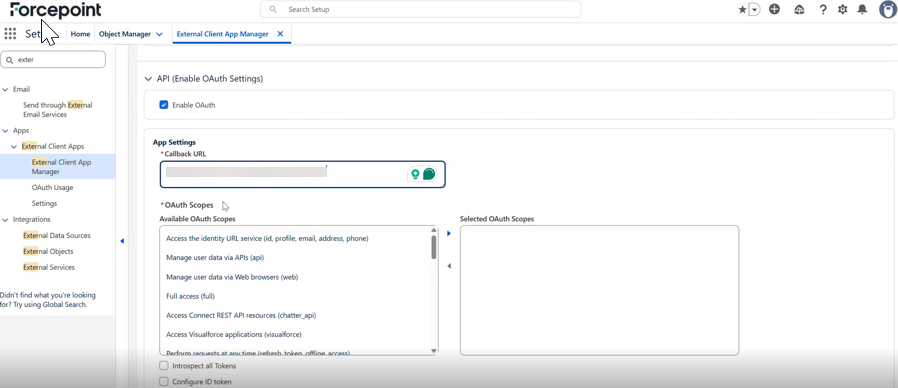
Task: Click the Available OAuth Scopes scrollbar thumb
Action: click(x=434, y=247)
